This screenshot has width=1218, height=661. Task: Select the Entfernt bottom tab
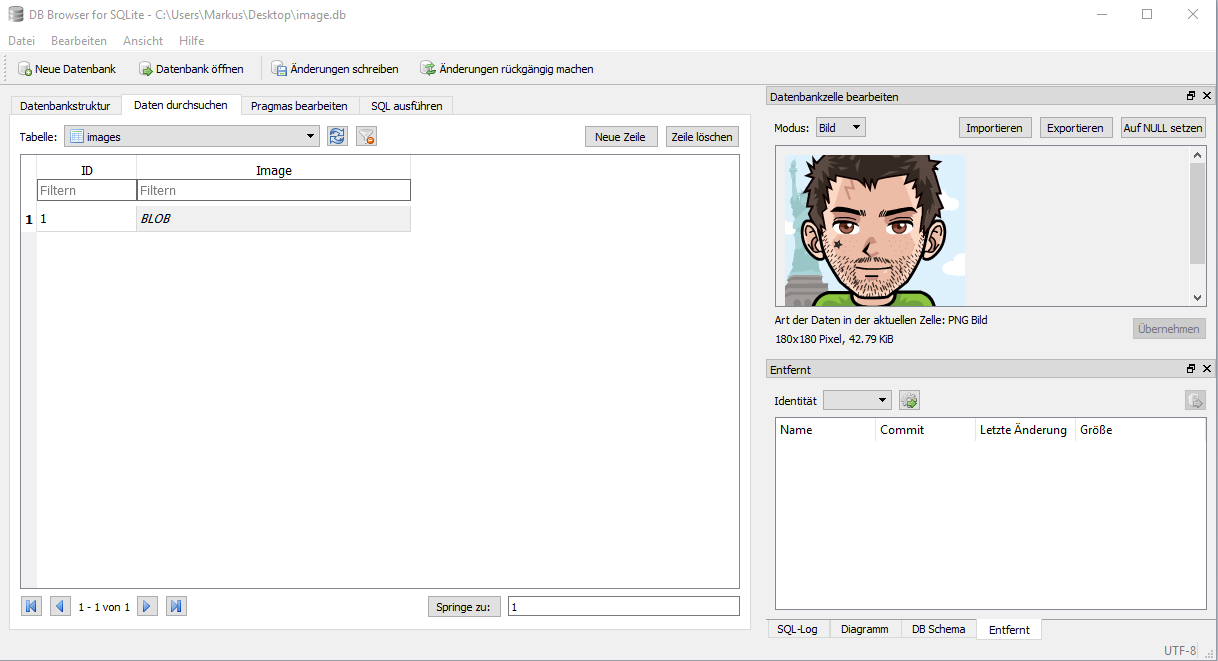pyautogui.click(x=1009, y=629)
